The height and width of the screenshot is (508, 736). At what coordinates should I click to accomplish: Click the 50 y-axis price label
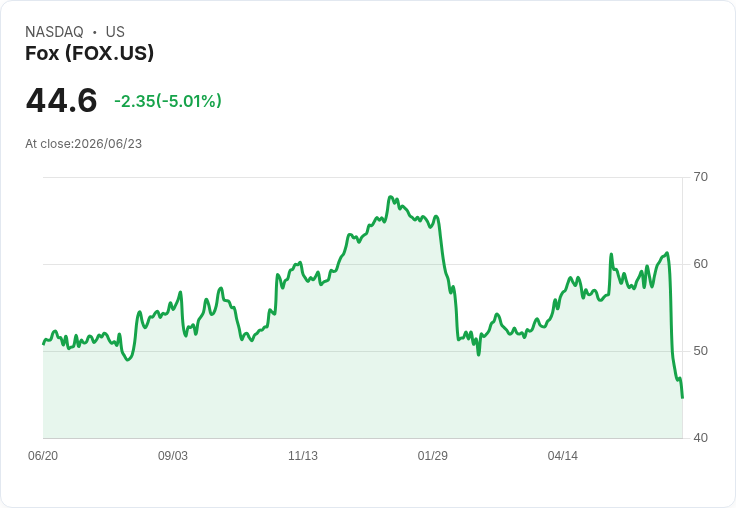[x=700, y=351]
